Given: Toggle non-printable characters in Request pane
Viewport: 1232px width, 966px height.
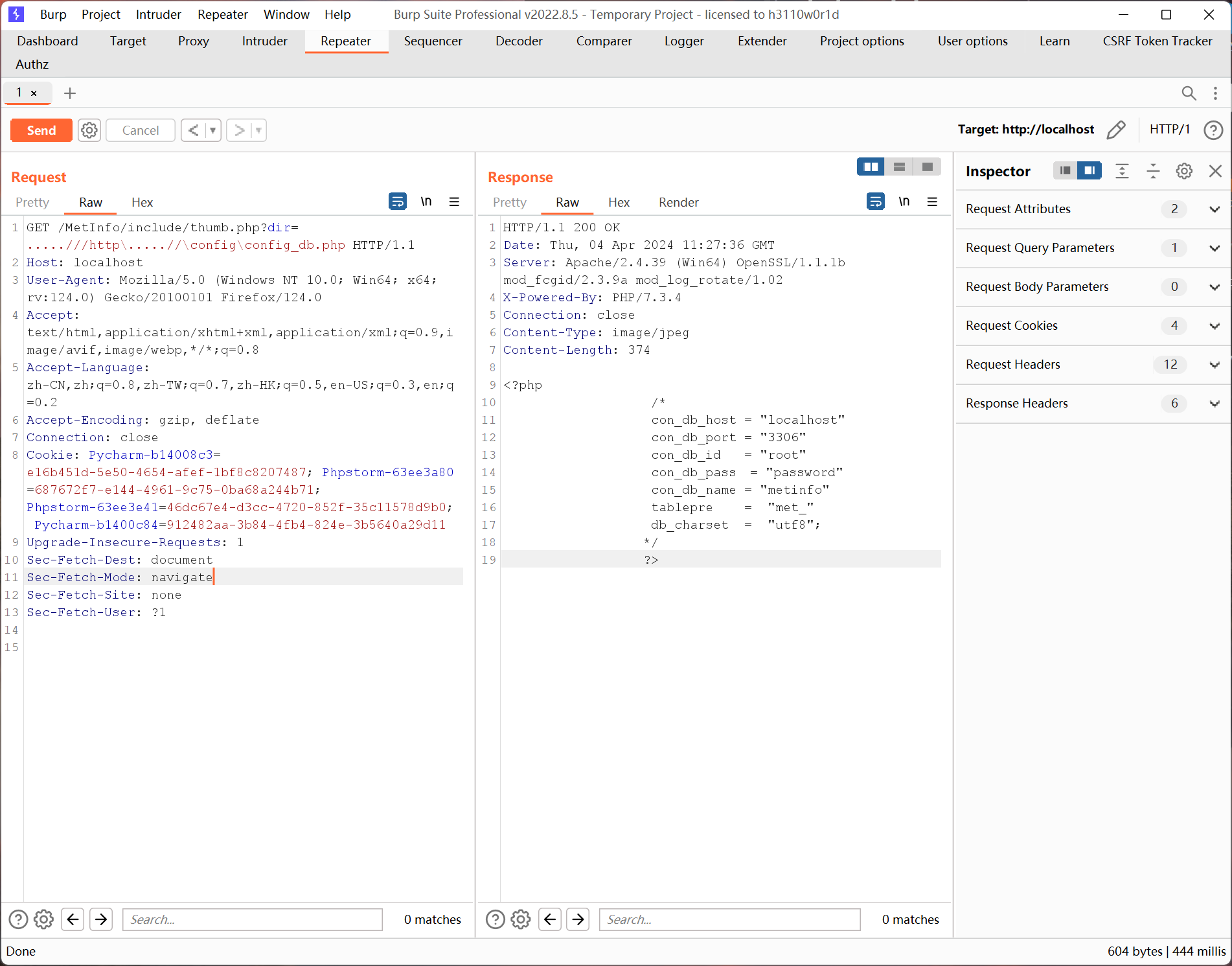Looking at the screenshot, I should 426,201.
